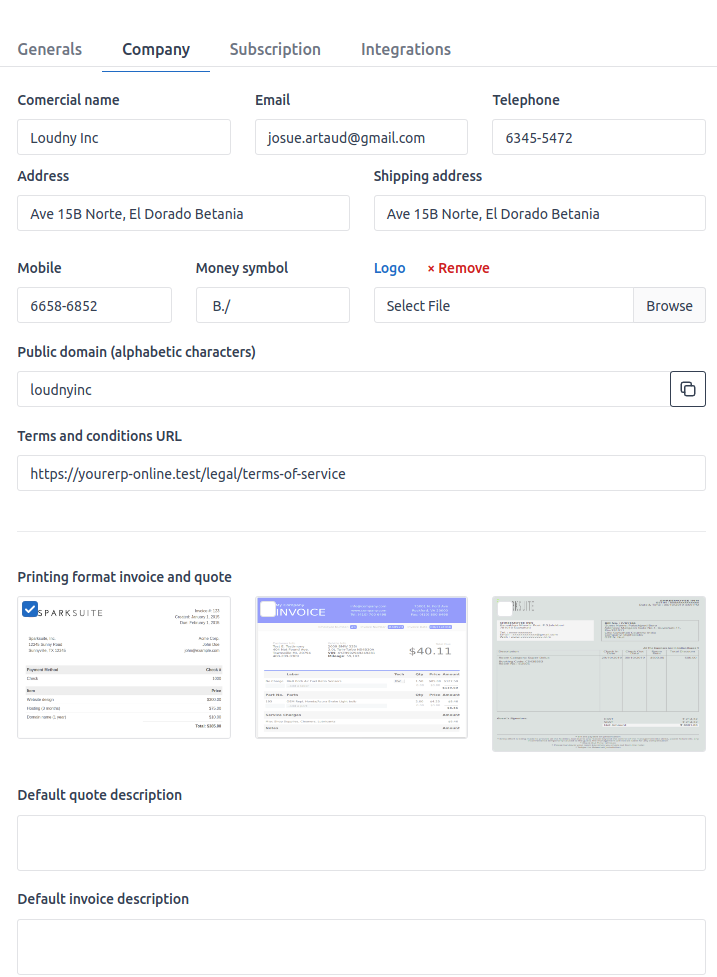The height and width of the screenshot is (977, 717).
Task: Click the Default quote description textarea
Action: (x=361, y=842)
